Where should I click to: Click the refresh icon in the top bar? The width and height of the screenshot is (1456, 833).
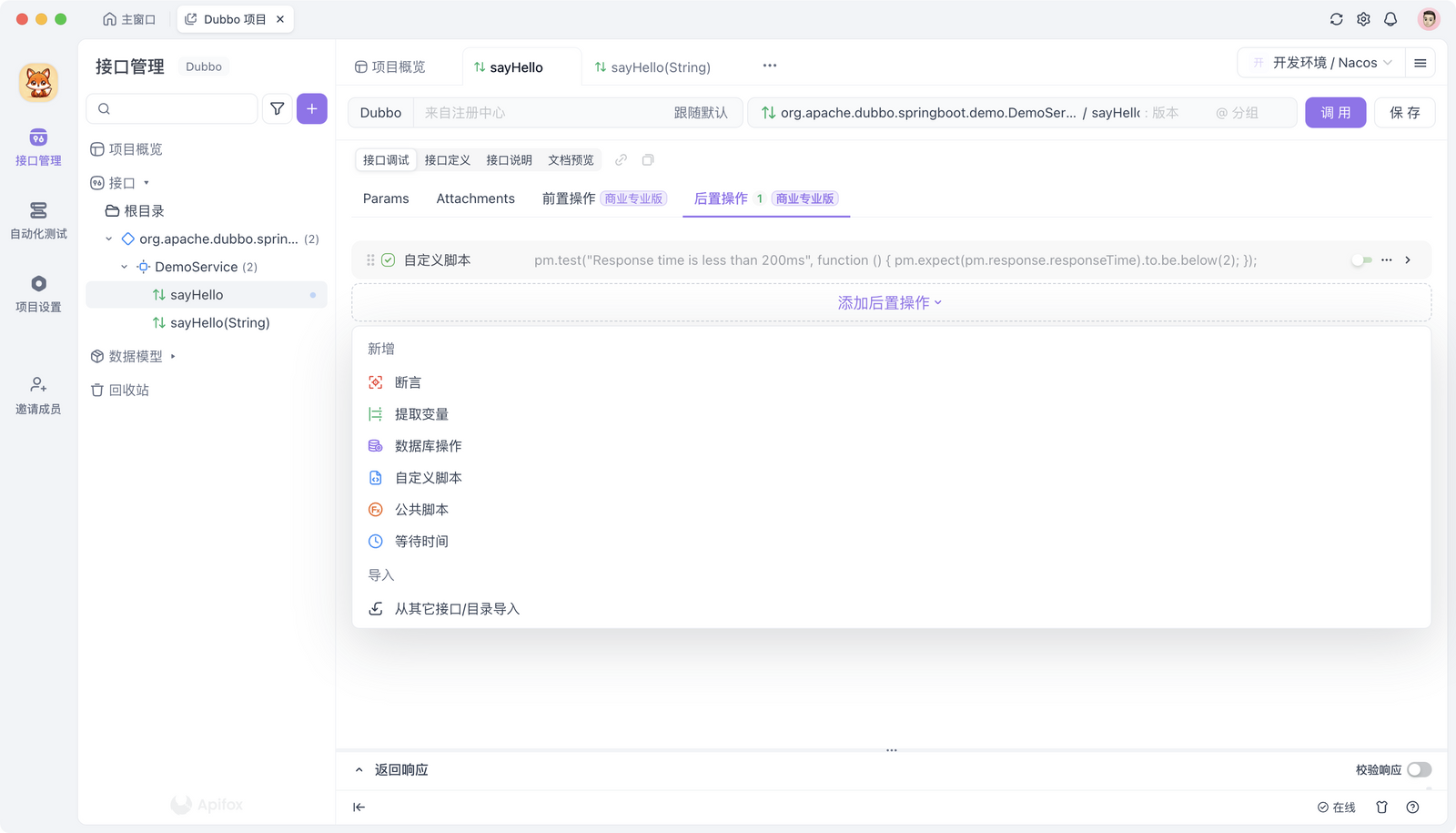point(1336,18)
